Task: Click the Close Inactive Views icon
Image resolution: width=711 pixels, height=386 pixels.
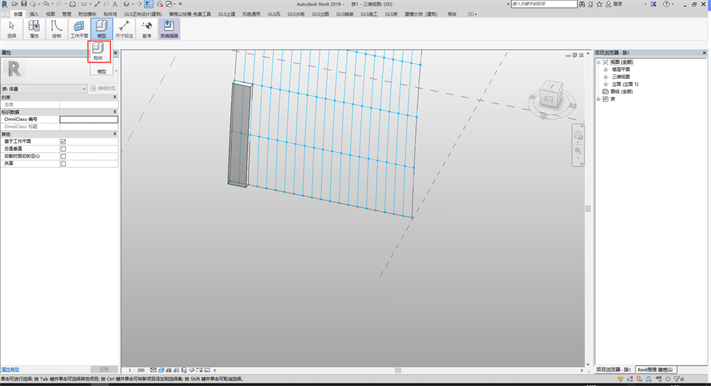Action: click(x=160, y=4)
